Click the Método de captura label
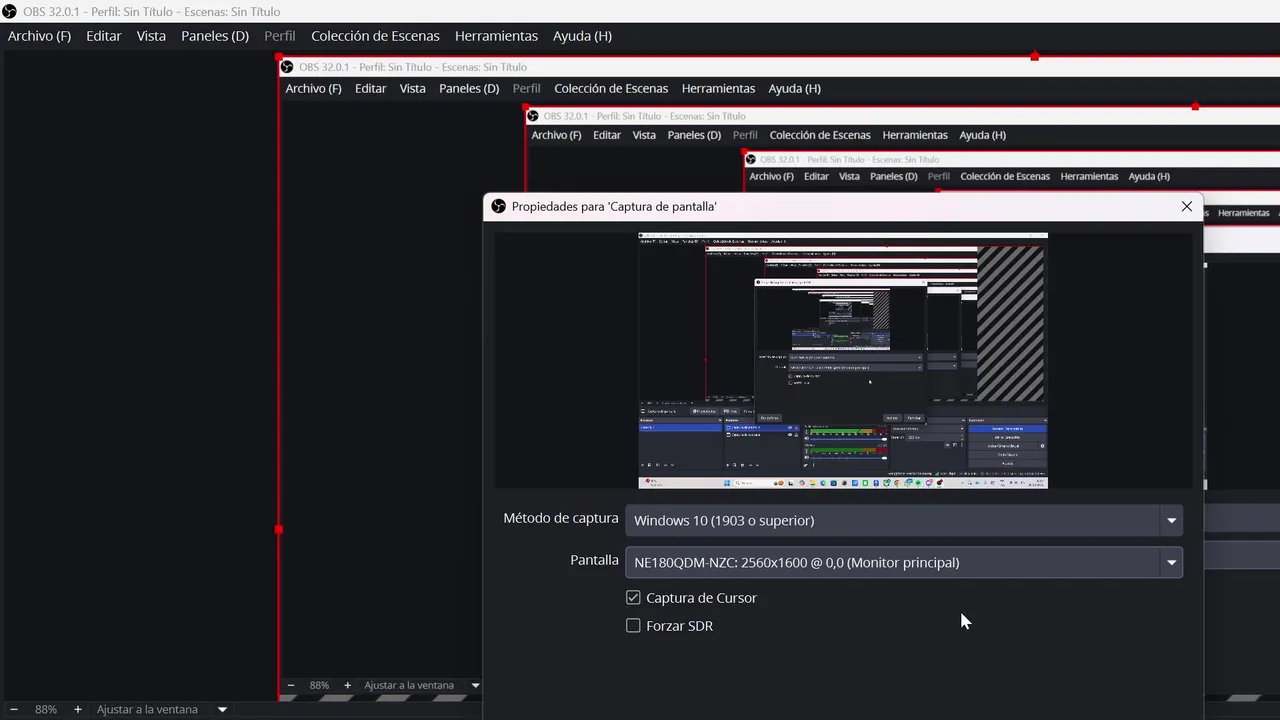 click(561, 518)
